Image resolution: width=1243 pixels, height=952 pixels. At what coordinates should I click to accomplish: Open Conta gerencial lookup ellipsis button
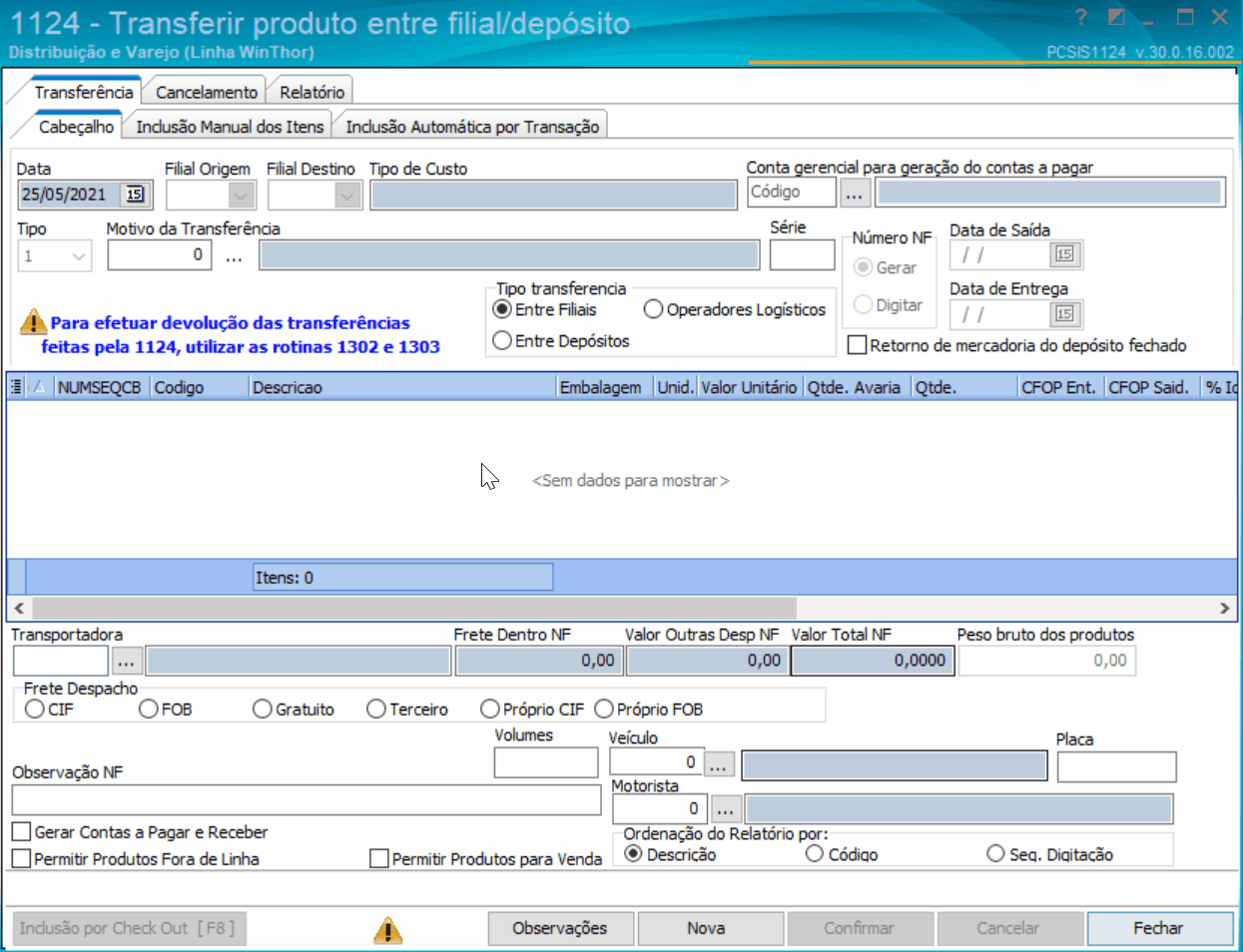pyautogui.click(x=854, y=193)
